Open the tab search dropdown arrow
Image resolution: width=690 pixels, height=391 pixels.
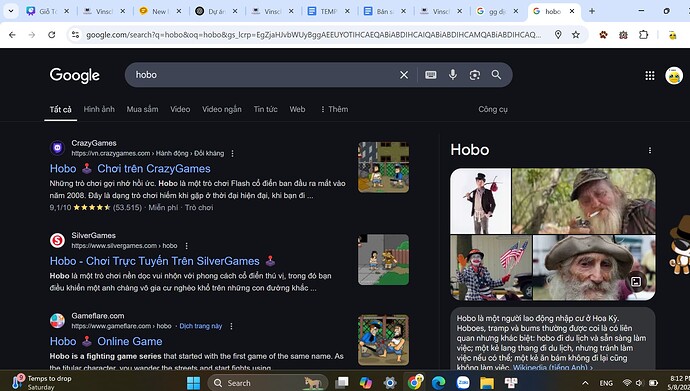(11, 11)
